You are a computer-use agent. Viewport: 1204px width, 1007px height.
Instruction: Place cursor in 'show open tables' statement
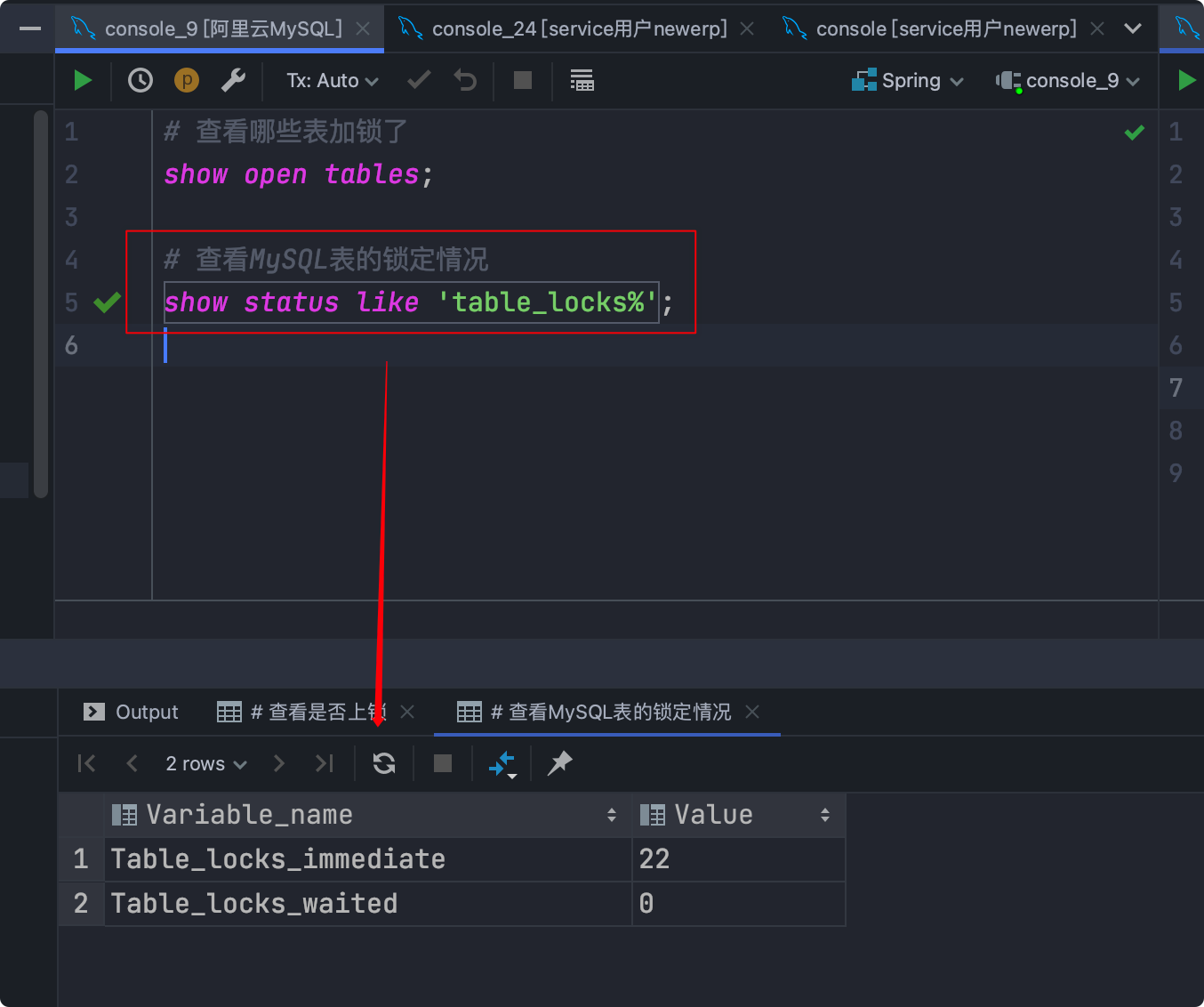point(298,174)
